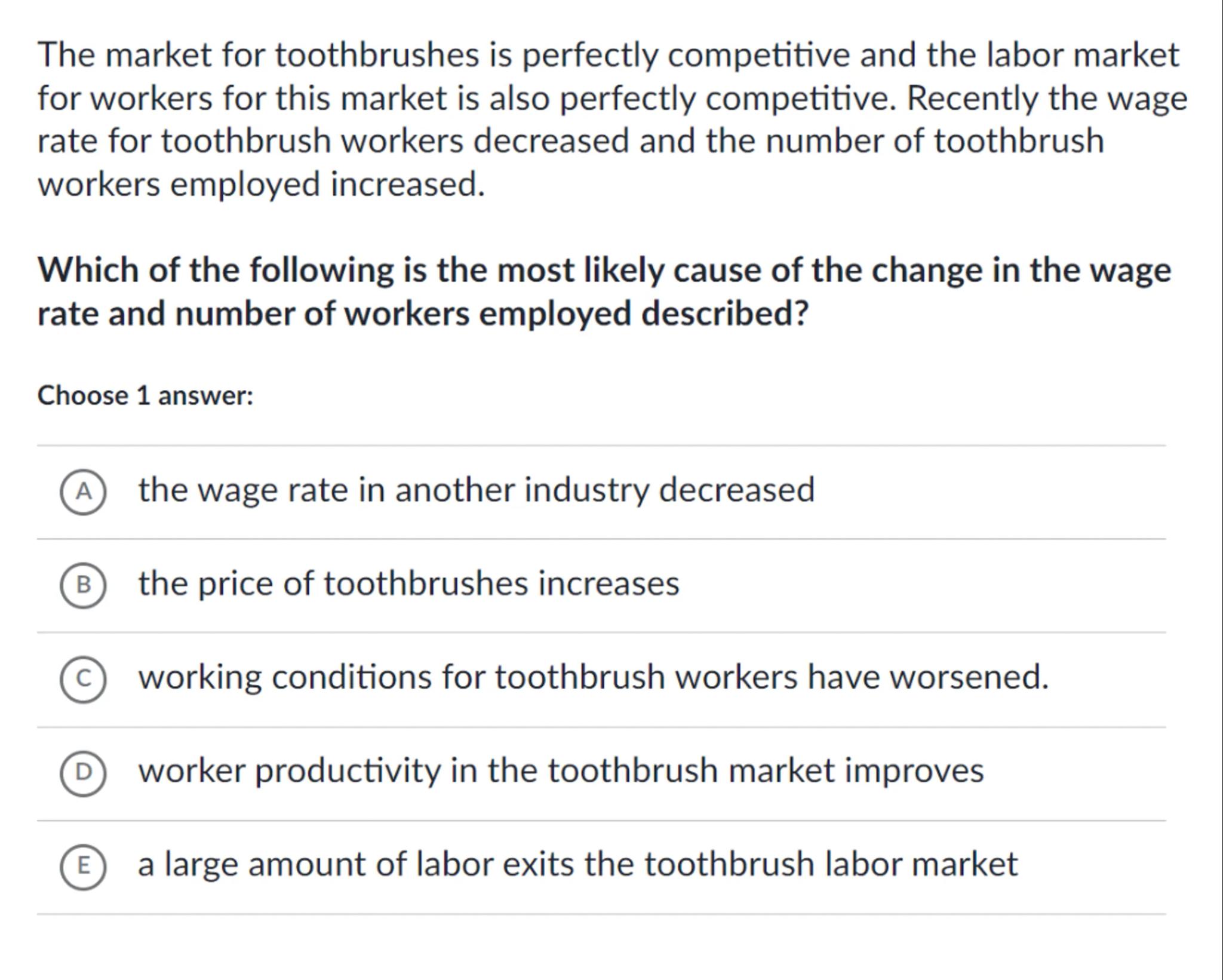Choose 'a large amount of labor exits' answer
The width and height of the screenshot is (1223, 980).
point(577,865)
